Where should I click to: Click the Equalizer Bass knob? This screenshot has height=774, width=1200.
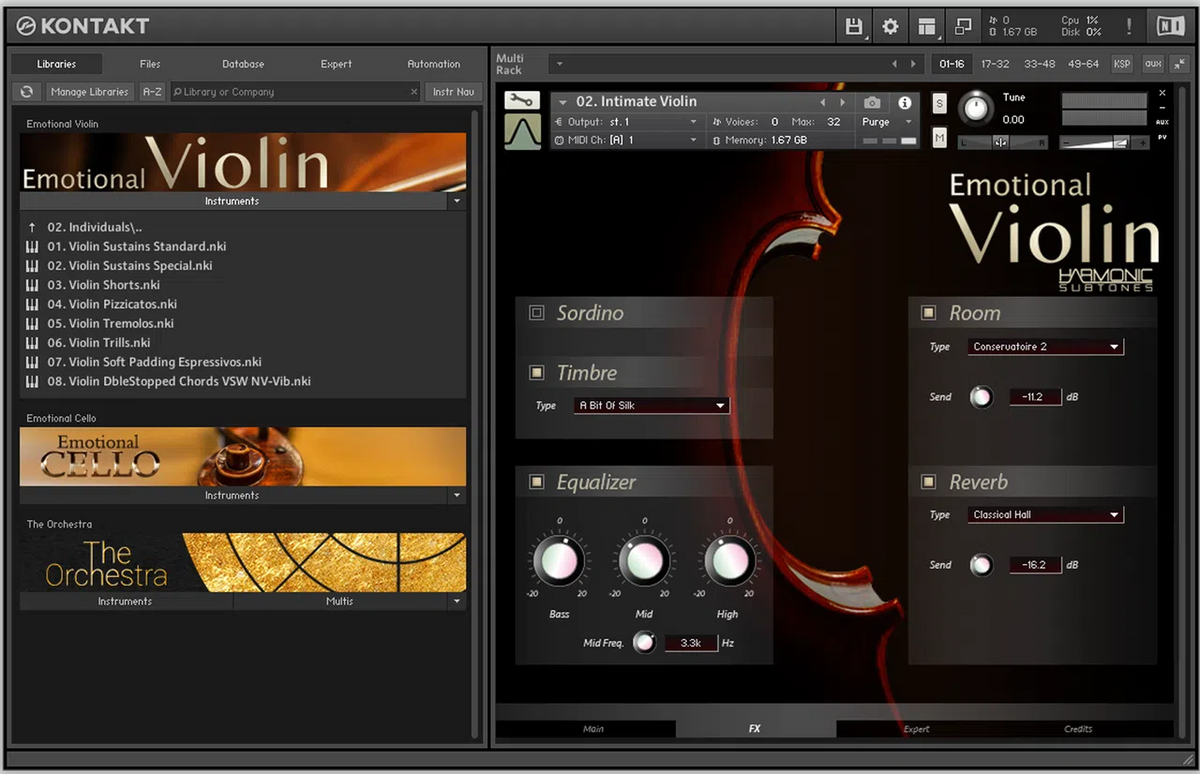point(558,562)
